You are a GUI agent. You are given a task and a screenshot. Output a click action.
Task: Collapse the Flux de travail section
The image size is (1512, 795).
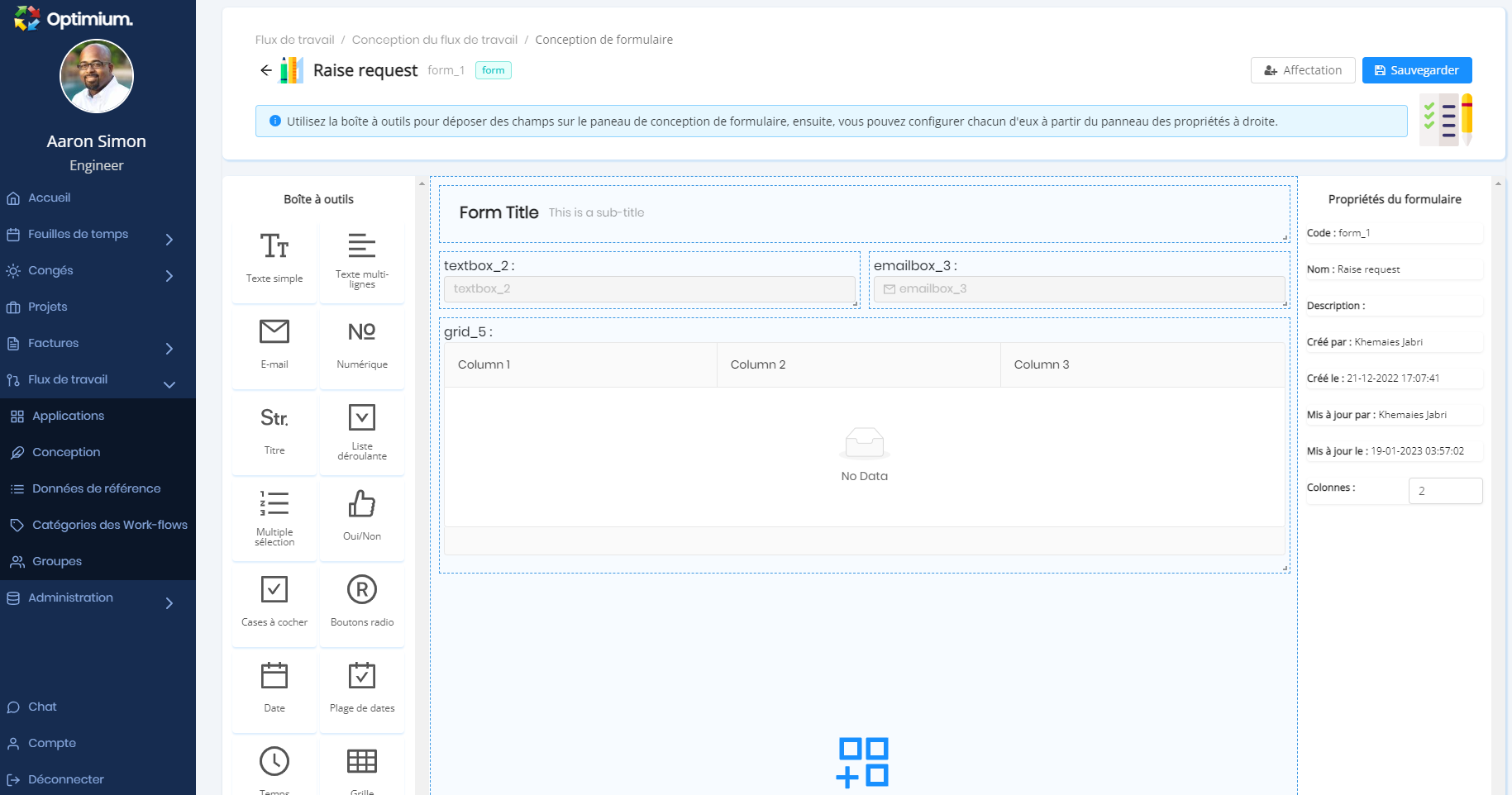[169, 384]
